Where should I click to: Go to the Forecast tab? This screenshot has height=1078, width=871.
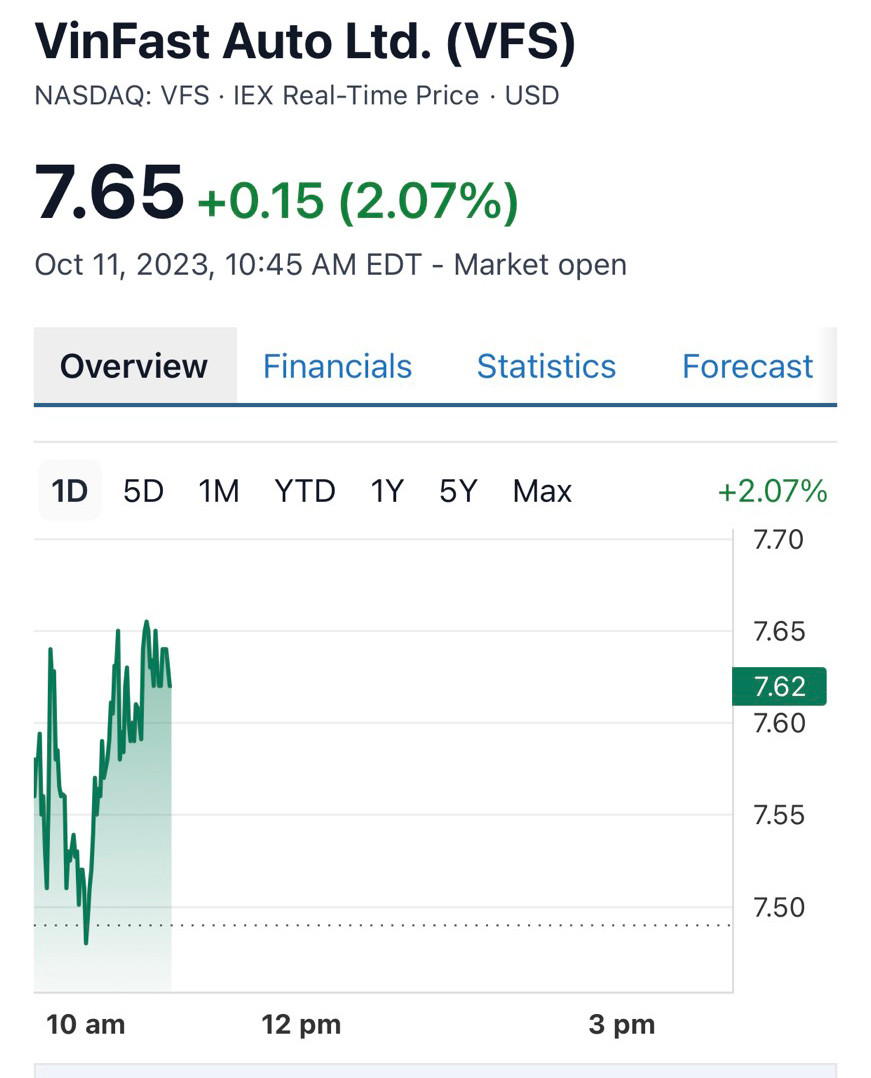747,366
